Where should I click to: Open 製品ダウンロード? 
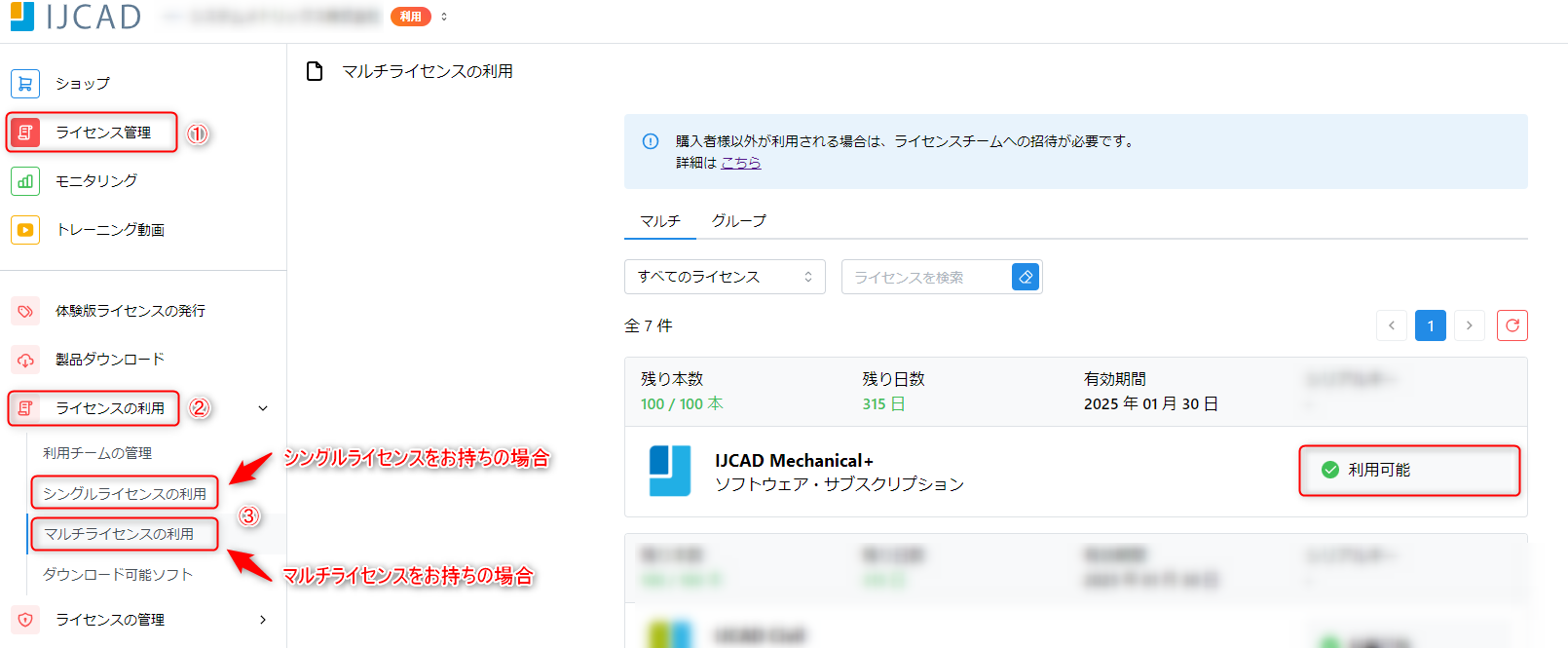pyautogui.click(x=110, y=360)
